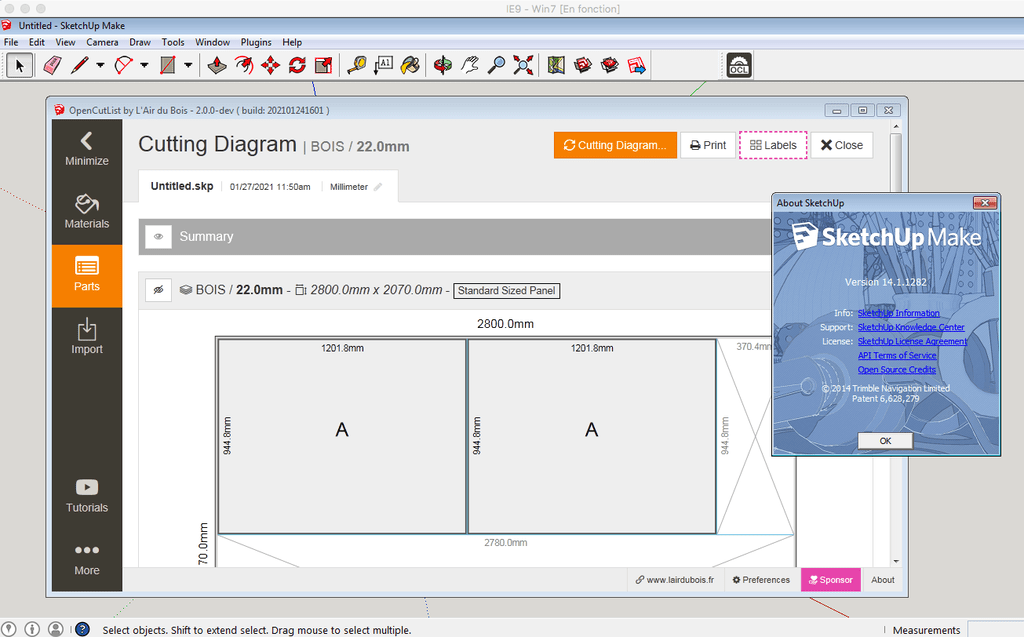Open Arc tool dropdown arrow

point(144,65)
